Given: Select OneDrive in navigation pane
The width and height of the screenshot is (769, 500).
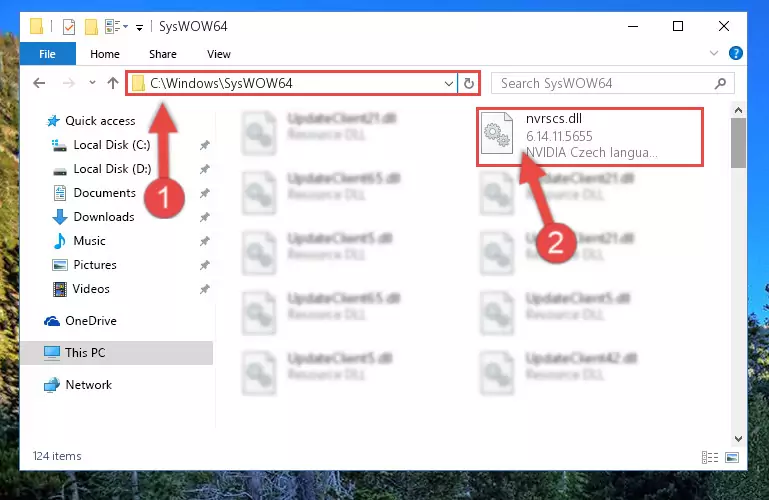Looking at the screenshot, I should (91, 321).
